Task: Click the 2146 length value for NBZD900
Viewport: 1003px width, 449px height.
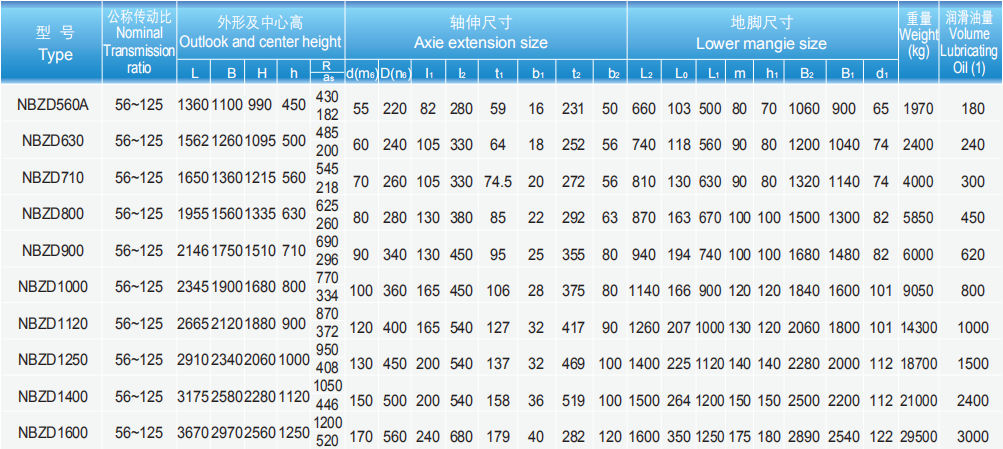Action: (194, 251)
